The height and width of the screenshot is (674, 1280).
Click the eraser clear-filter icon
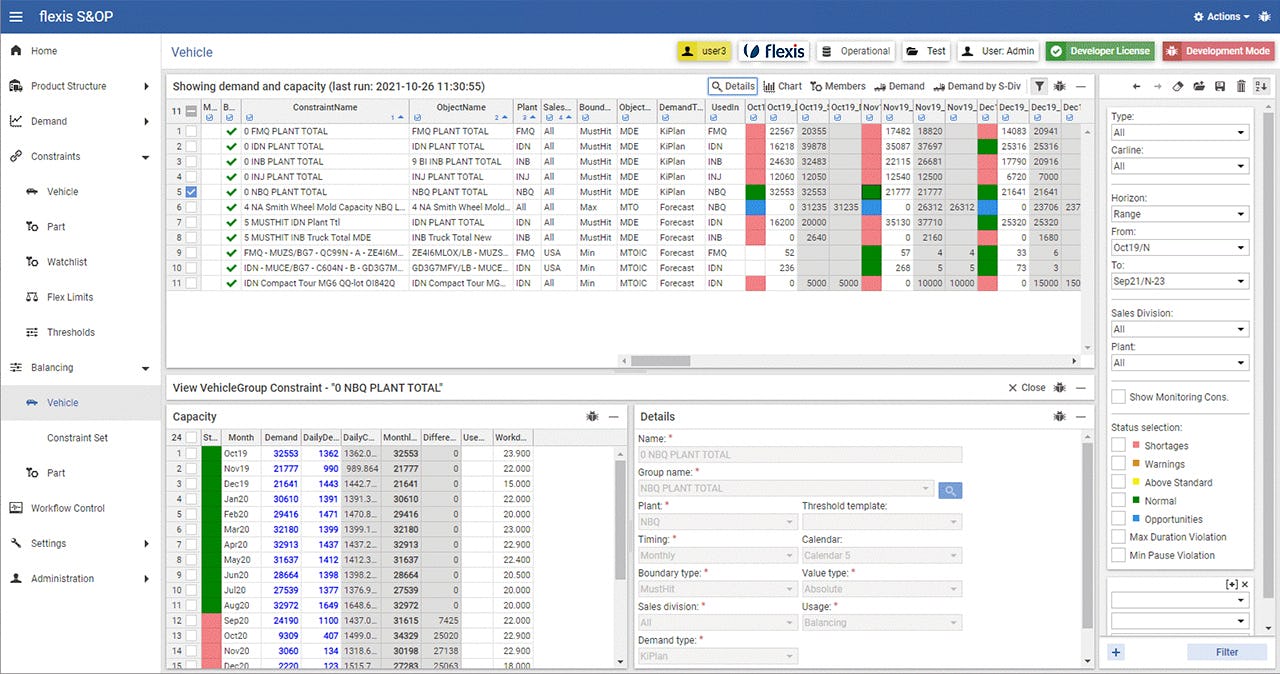click(x=1179, y=87)
